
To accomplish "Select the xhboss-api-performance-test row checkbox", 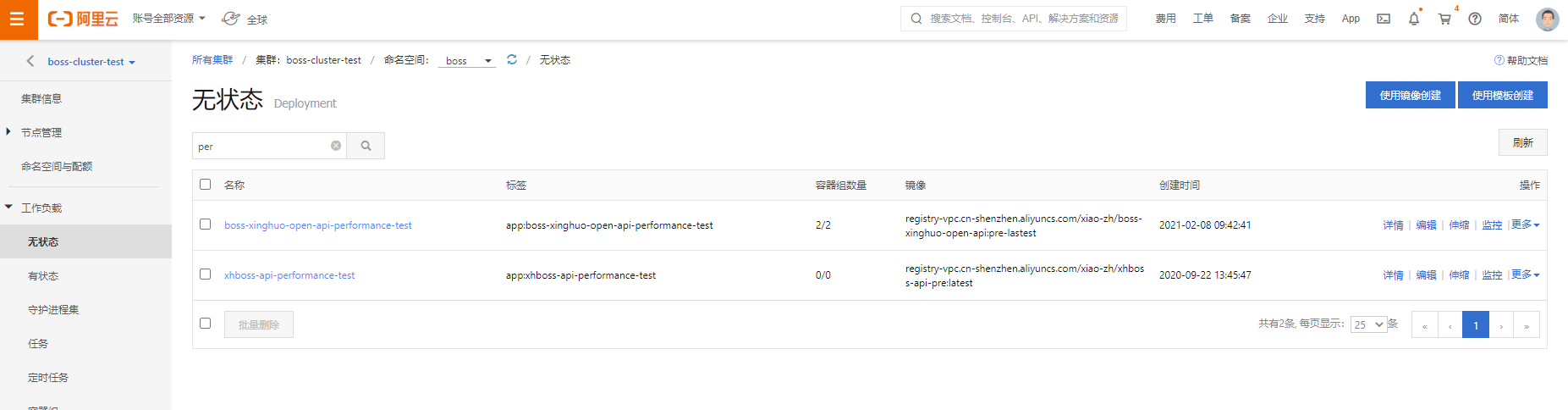I will pos(205,274).
